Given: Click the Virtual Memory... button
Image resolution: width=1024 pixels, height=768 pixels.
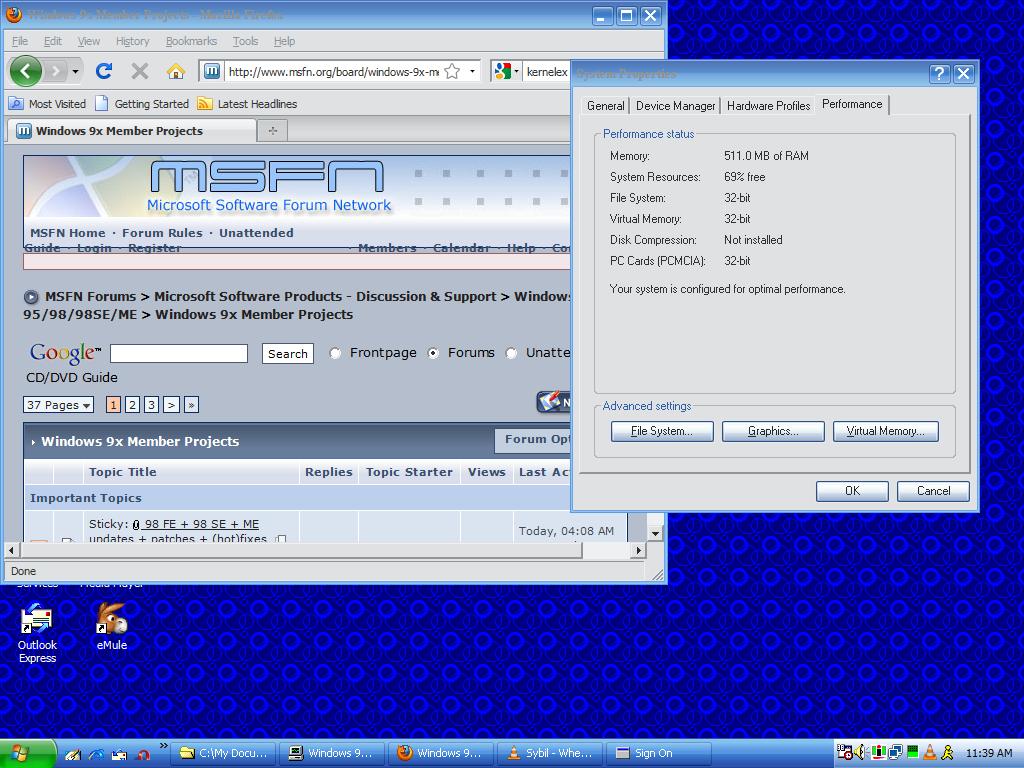Looking at the screenshot, I should pyautogui.click(x=886, y=432).
